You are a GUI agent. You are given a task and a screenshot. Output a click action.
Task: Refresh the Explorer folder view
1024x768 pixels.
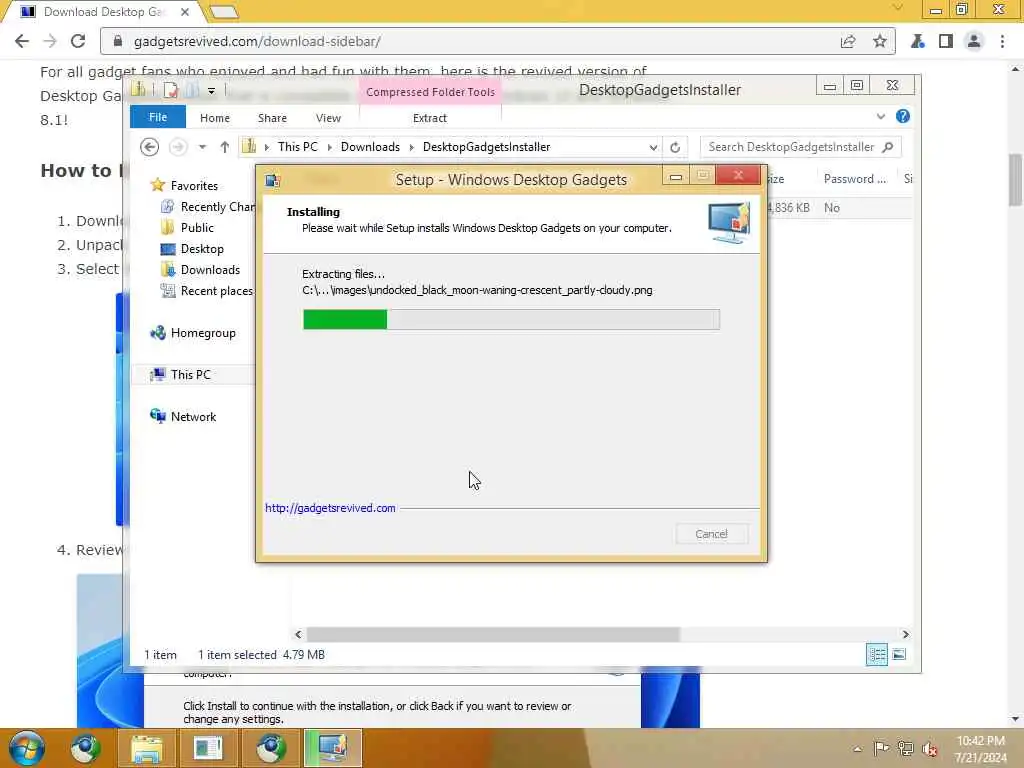pos(675,147)
